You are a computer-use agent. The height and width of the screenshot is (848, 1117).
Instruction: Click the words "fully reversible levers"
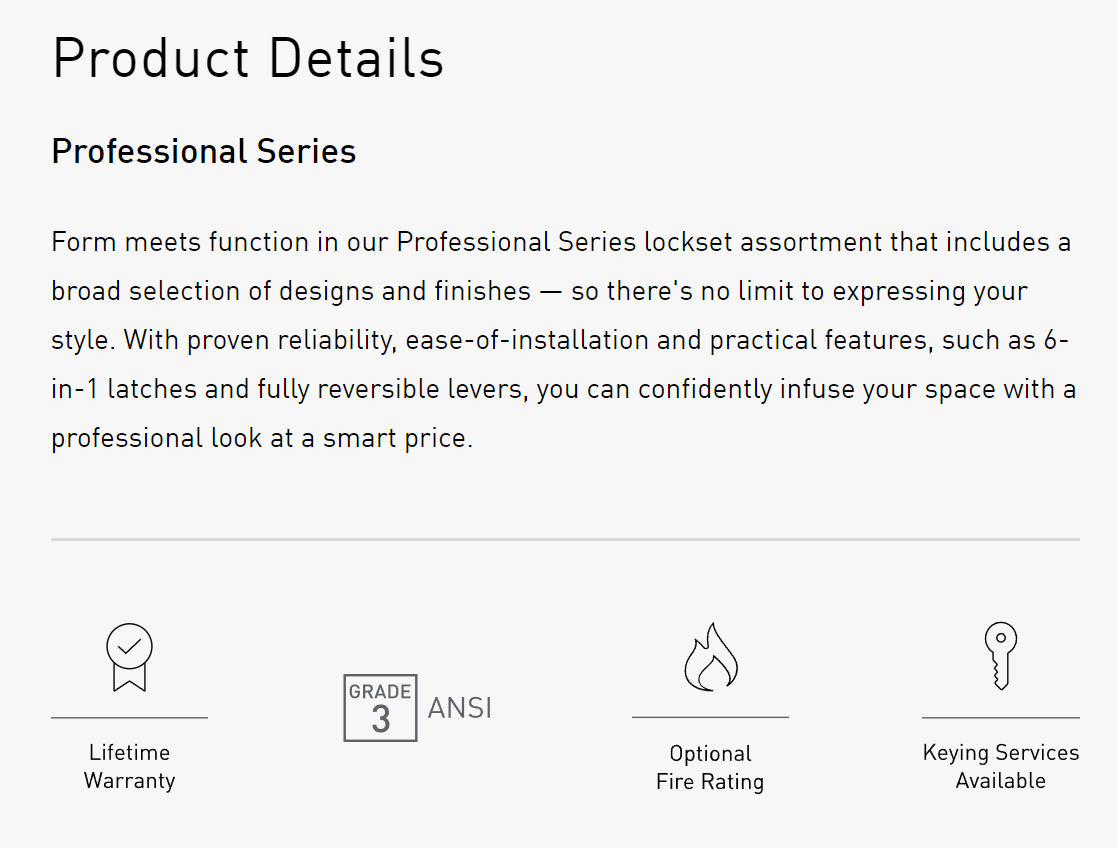[x=391, y=389]
